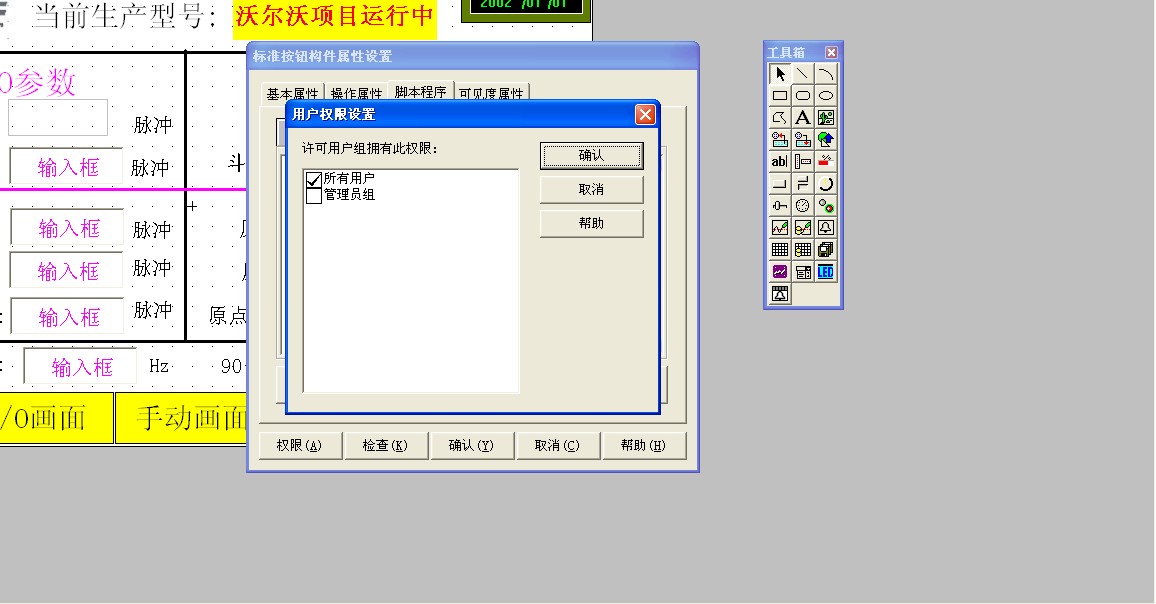This screenshot has width=1156, height=604.
Task: Select the 'ab|' input box tool
Action: (x=780, y=162)
